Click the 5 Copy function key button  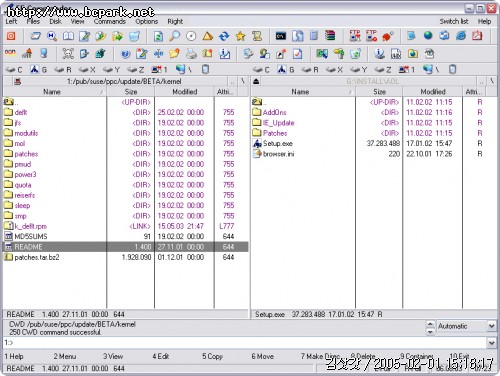point(212,356)
